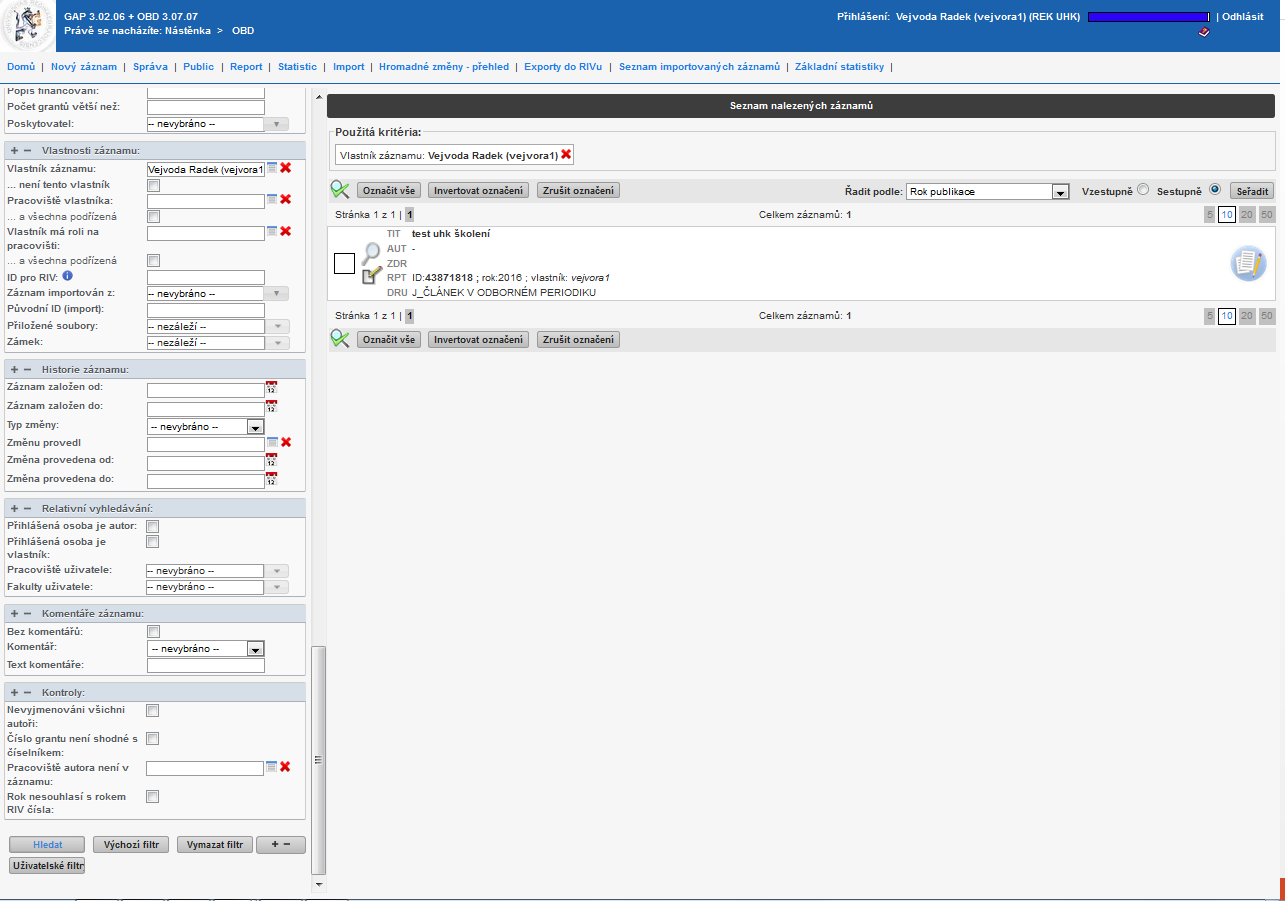Screen dimensions: 1285x901
Task: Remove the Vlastník záznamu criterion via its red X
Action: [x=566, y=154]
